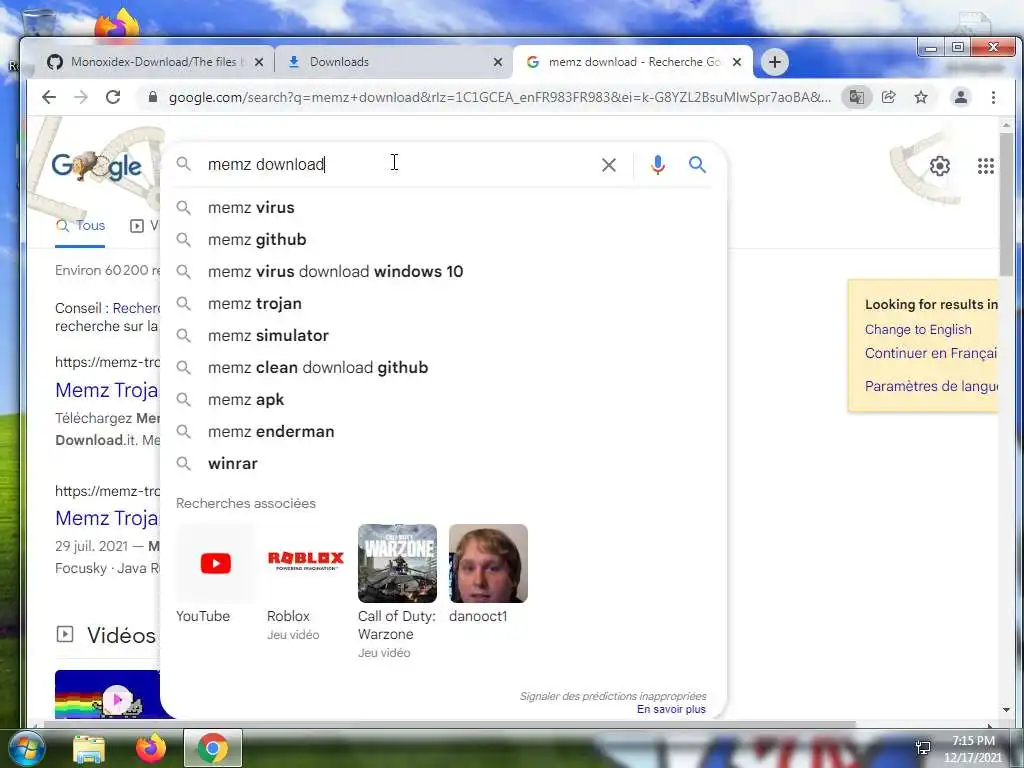Click the URL address bar
Screen dimensions: 1024x768
[x=499, y=97]
